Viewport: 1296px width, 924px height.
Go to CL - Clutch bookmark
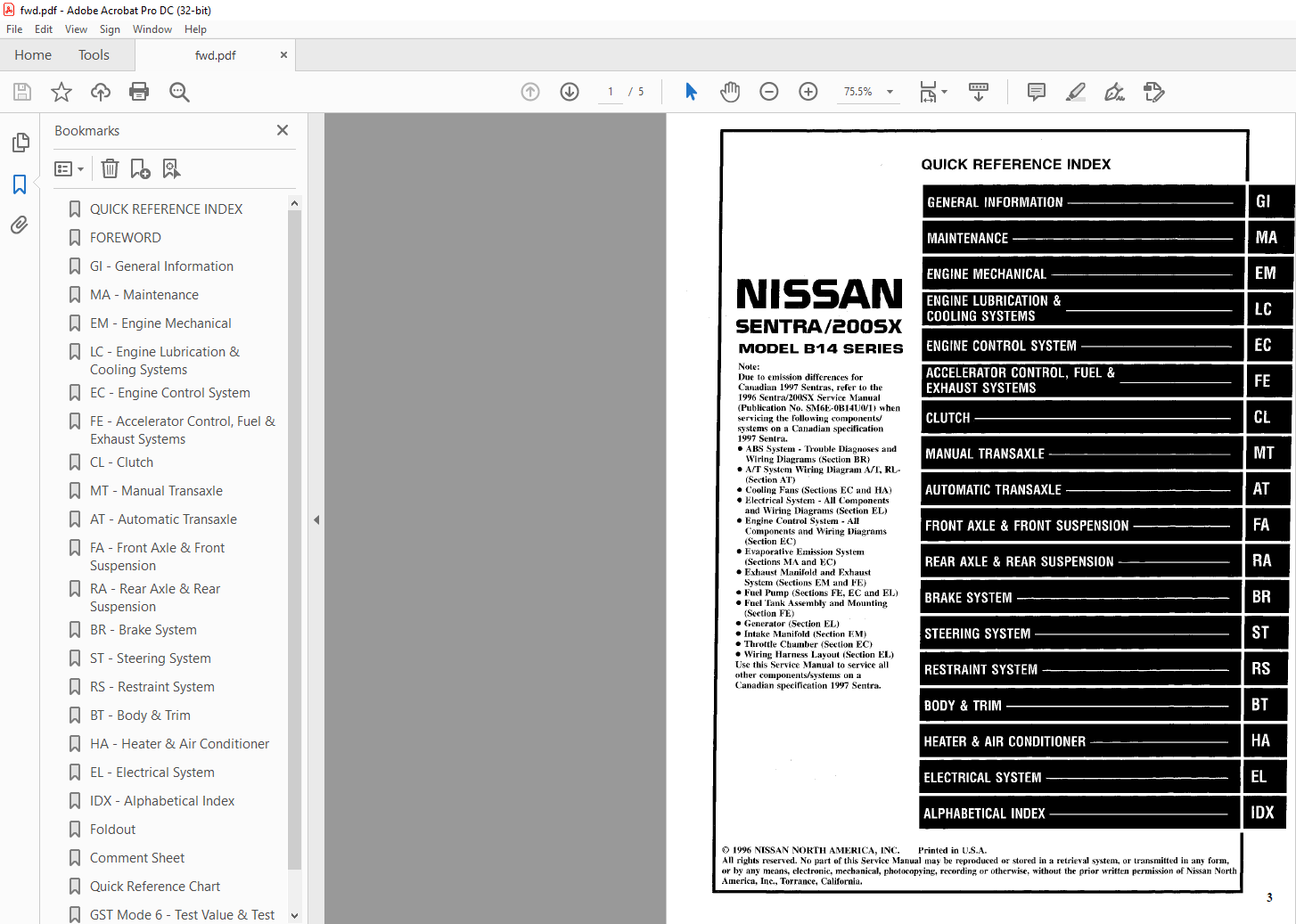pyautogui.click(x=121, y=462)
